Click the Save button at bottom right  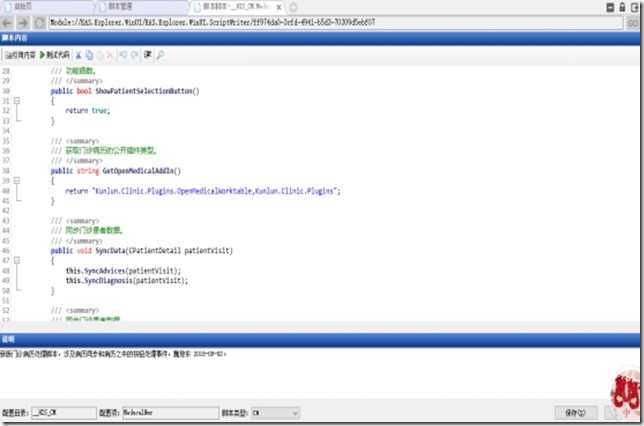[x=575, y=412]
